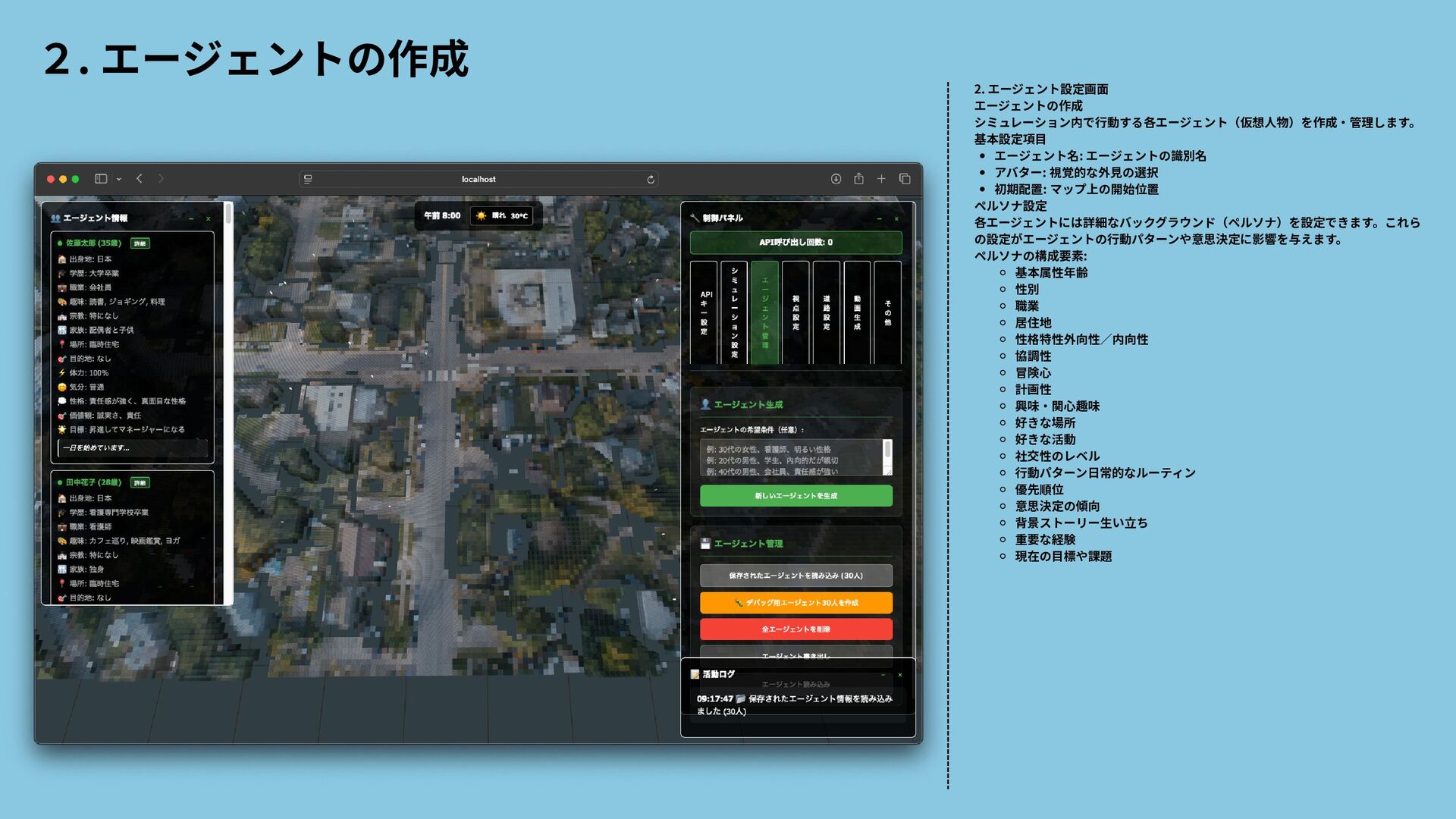Click the sun weather icon
Screen dimensions: 1456x819
coord(481,216)
